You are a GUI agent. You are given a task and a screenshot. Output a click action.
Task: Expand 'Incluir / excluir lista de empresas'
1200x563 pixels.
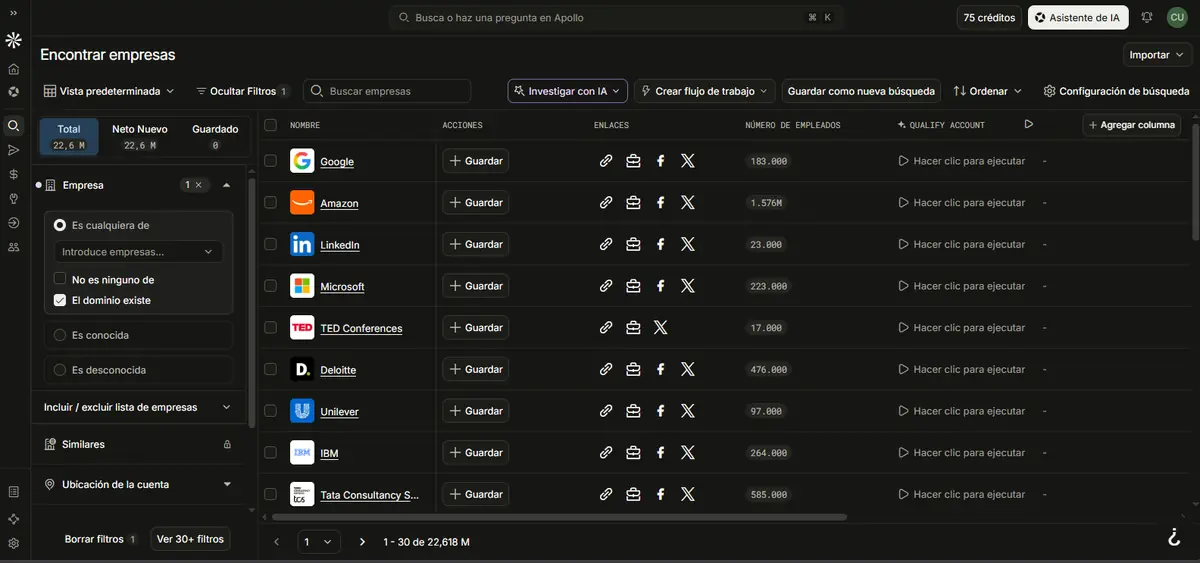[138, 407]
